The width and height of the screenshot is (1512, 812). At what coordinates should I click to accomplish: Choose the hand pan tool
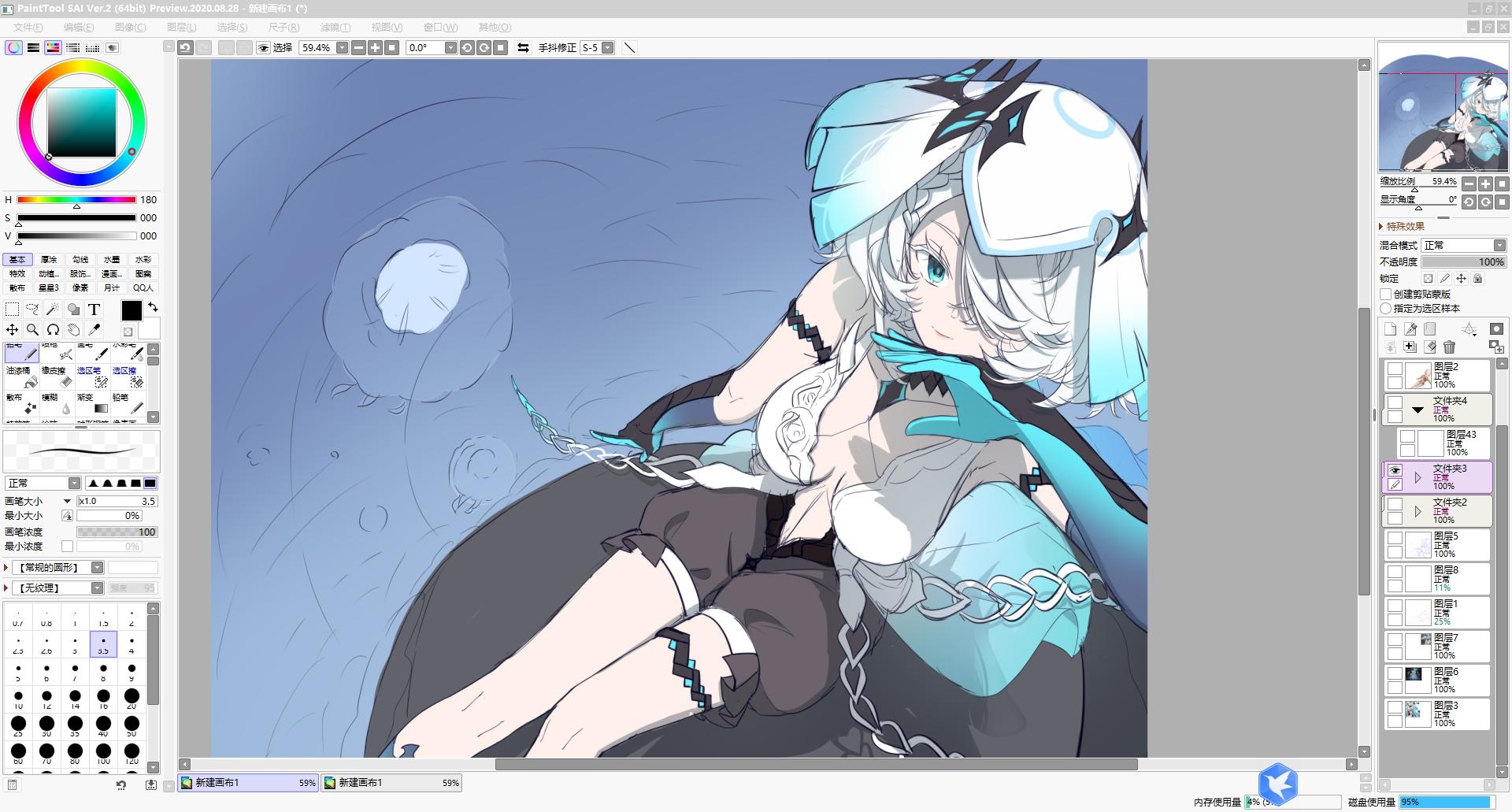(73, 329)
